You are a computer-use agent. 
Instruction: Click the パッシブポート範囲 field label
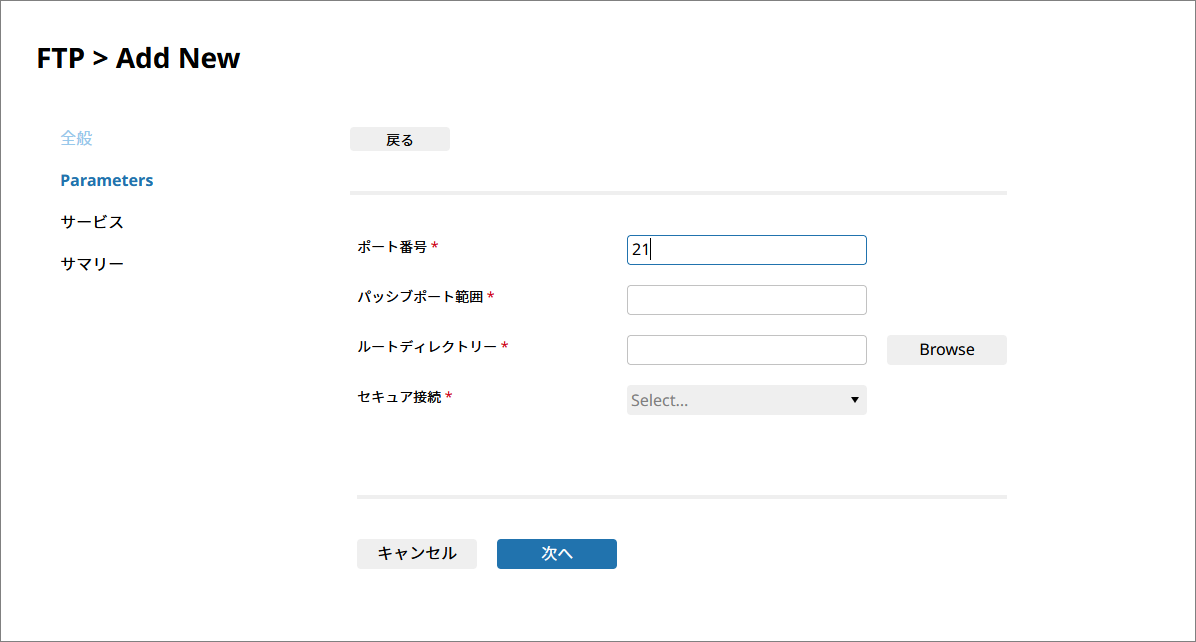[x=420, y=296]
